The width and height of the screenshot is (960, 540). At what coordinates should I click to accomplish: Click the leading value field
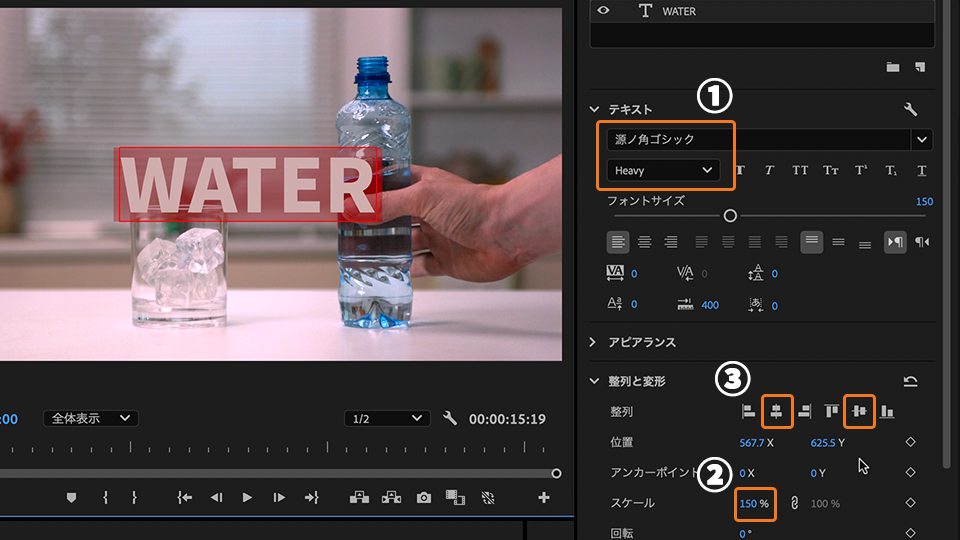coord(774,274)
